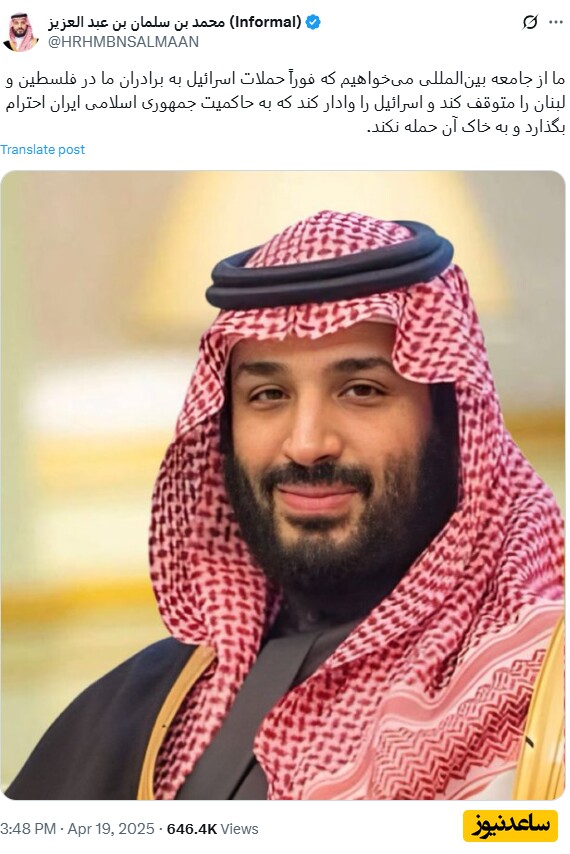The height and width of the screenshot is (854, 570).
Task: Open the 646.4K Views count
Action: 212,829
